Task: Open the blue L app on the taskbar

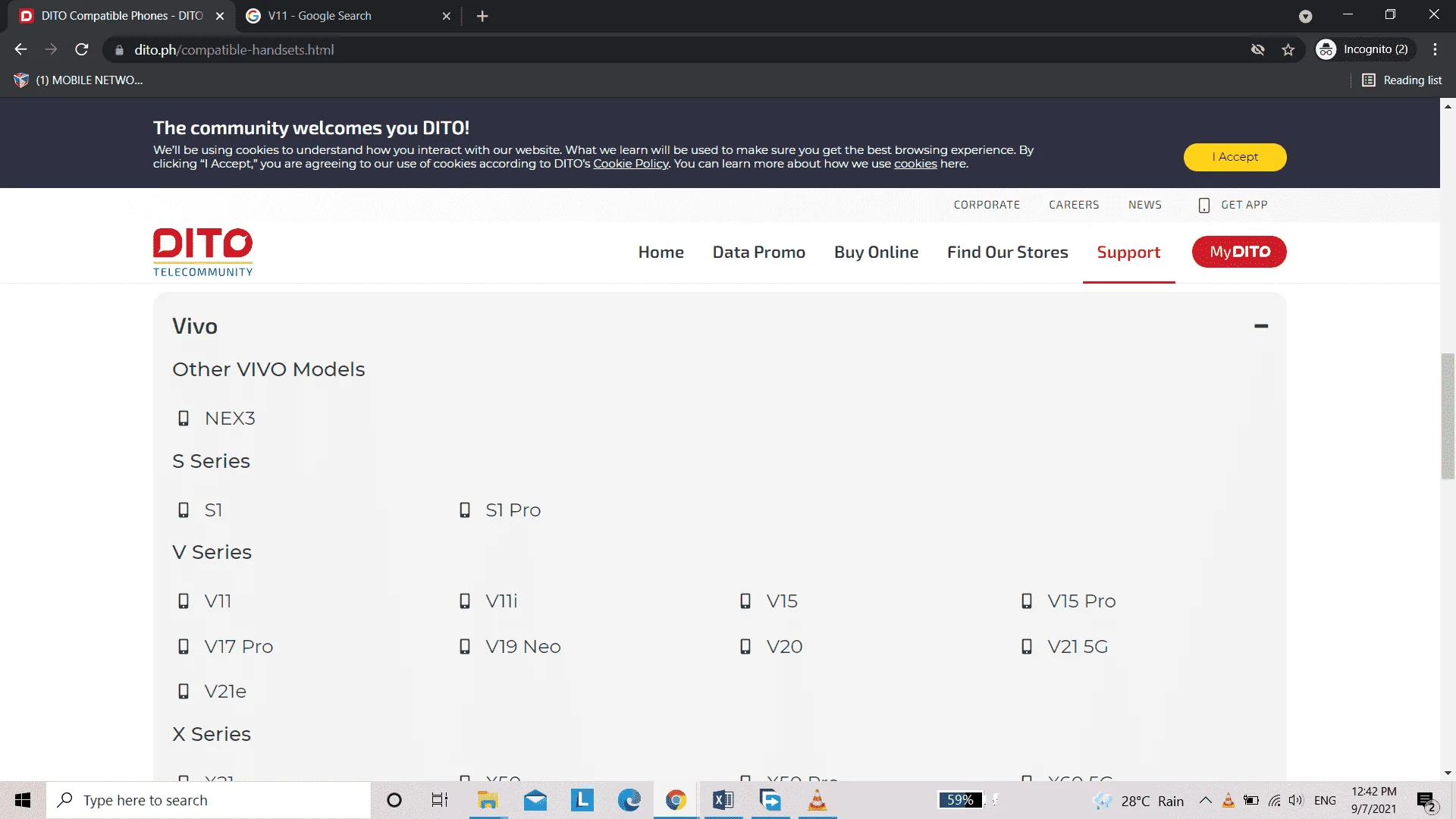Action: [582, 800]
